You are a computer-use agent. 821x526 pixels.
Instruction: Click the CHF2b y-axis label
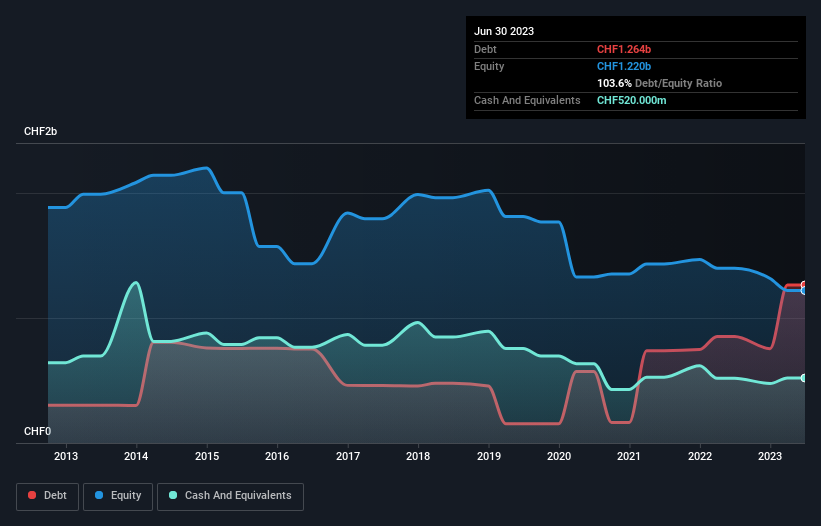pyautogui.click(x=40, y=131)
